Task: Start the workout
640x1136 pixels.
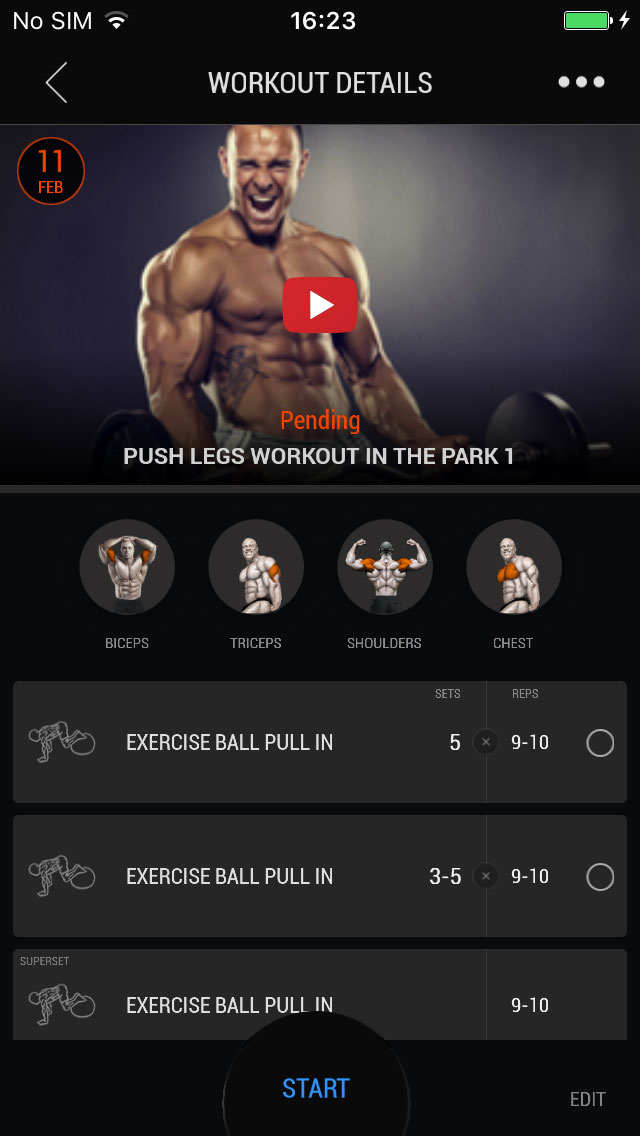Action: 316,1088
